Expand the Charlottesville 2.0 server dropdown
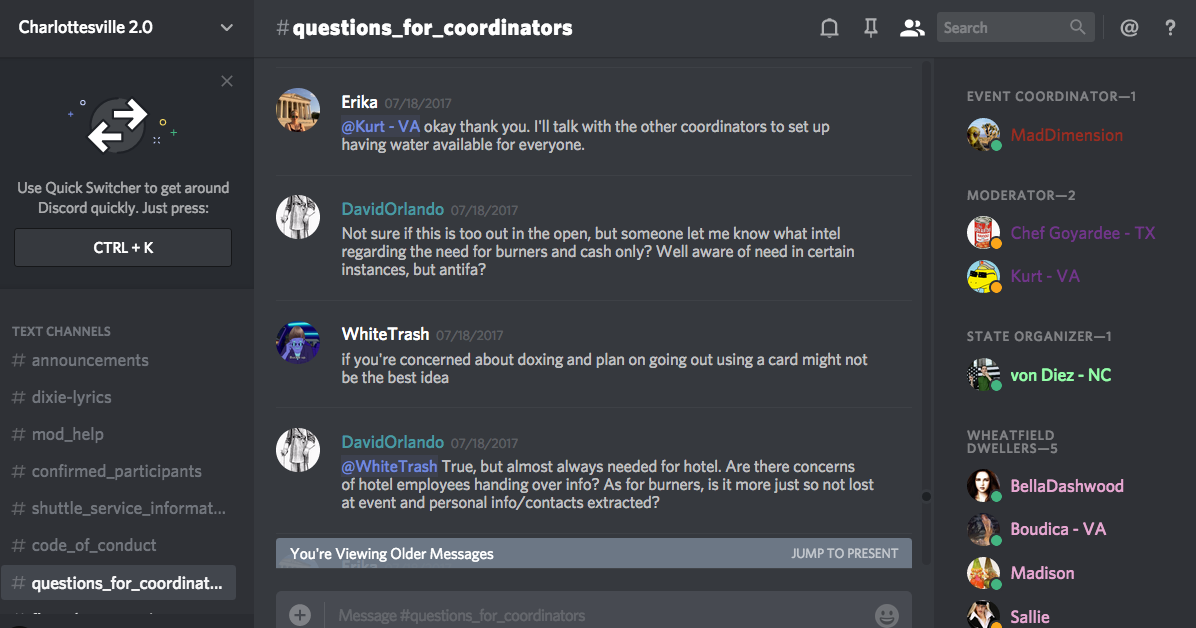Image resolution: width=1196 pixels, height=628 pixels. [x=226, y=28]
